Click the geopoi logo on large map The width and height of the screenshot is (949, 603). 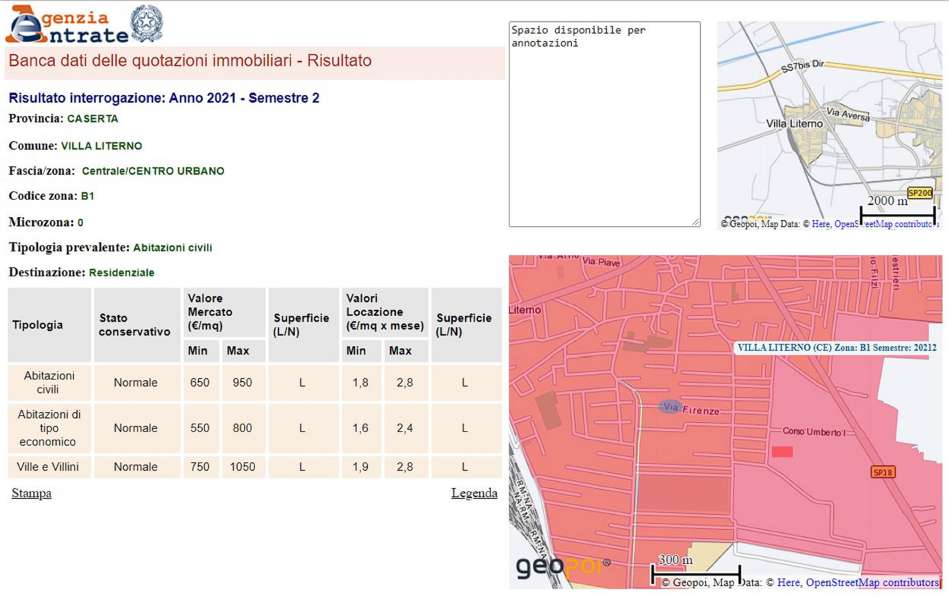tap(562, 568)
